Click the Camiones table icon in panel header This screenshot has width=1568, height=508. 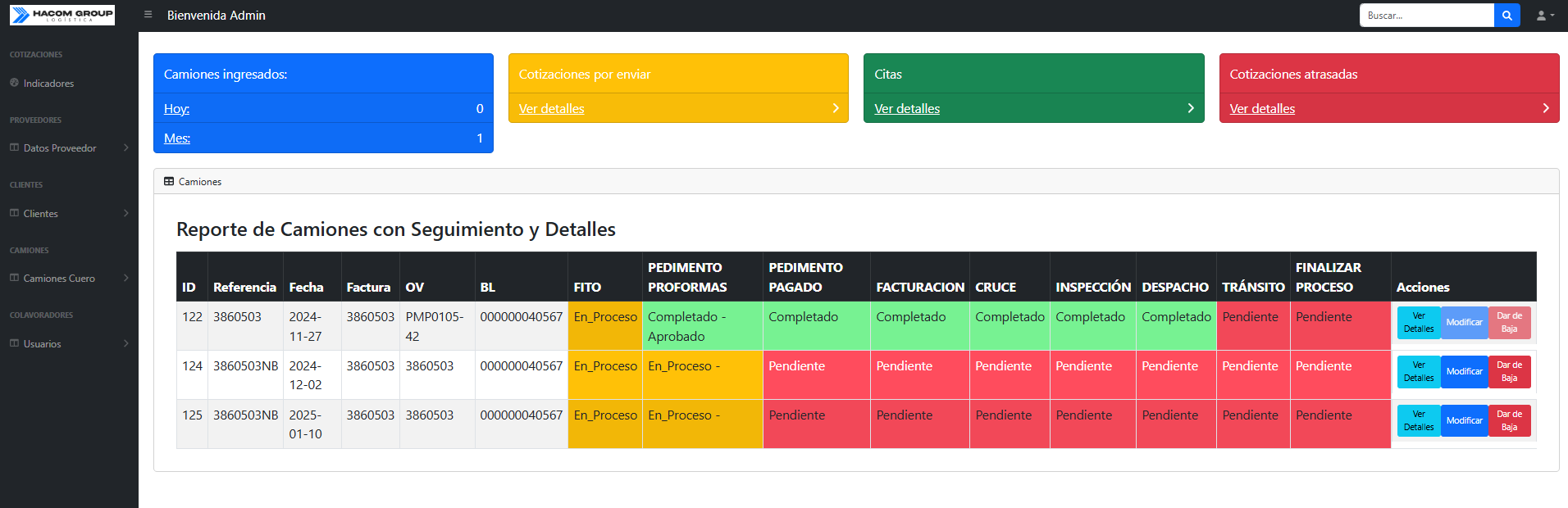[x=169, y=182]
